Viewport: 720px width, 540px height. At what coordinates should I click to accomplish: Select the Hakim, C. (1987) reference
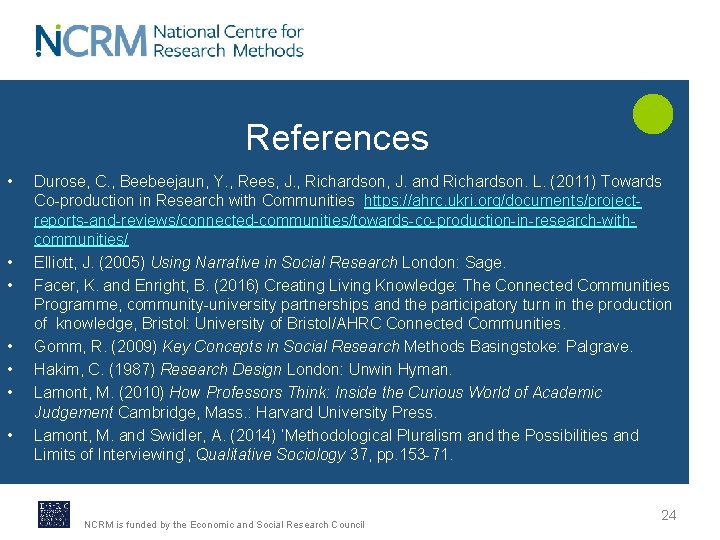pos(243,370)
